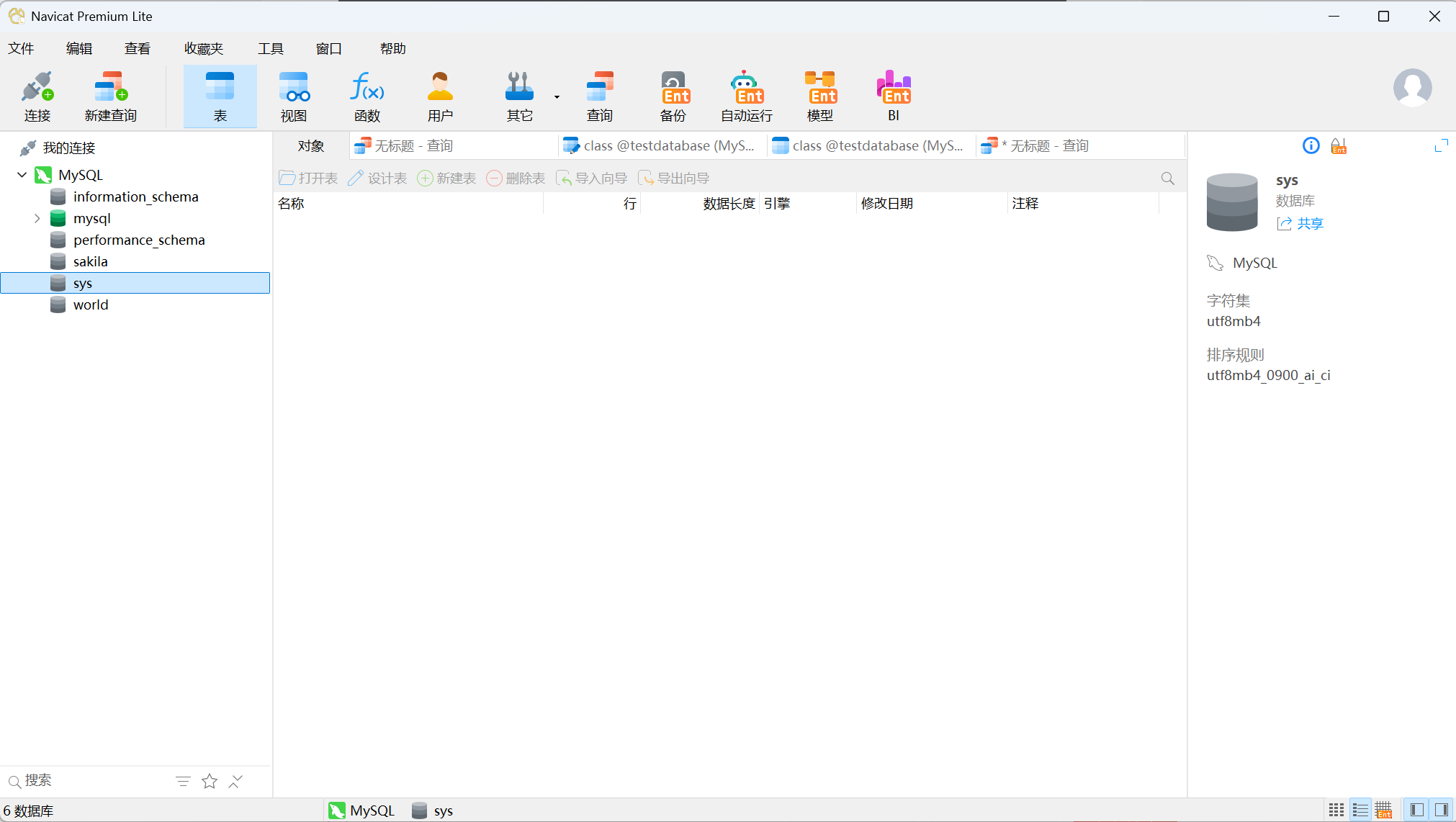Viewport: 1456px width, 822px height.
Task: Click the navigation search (搜索) field
Action: pos(86,781)
